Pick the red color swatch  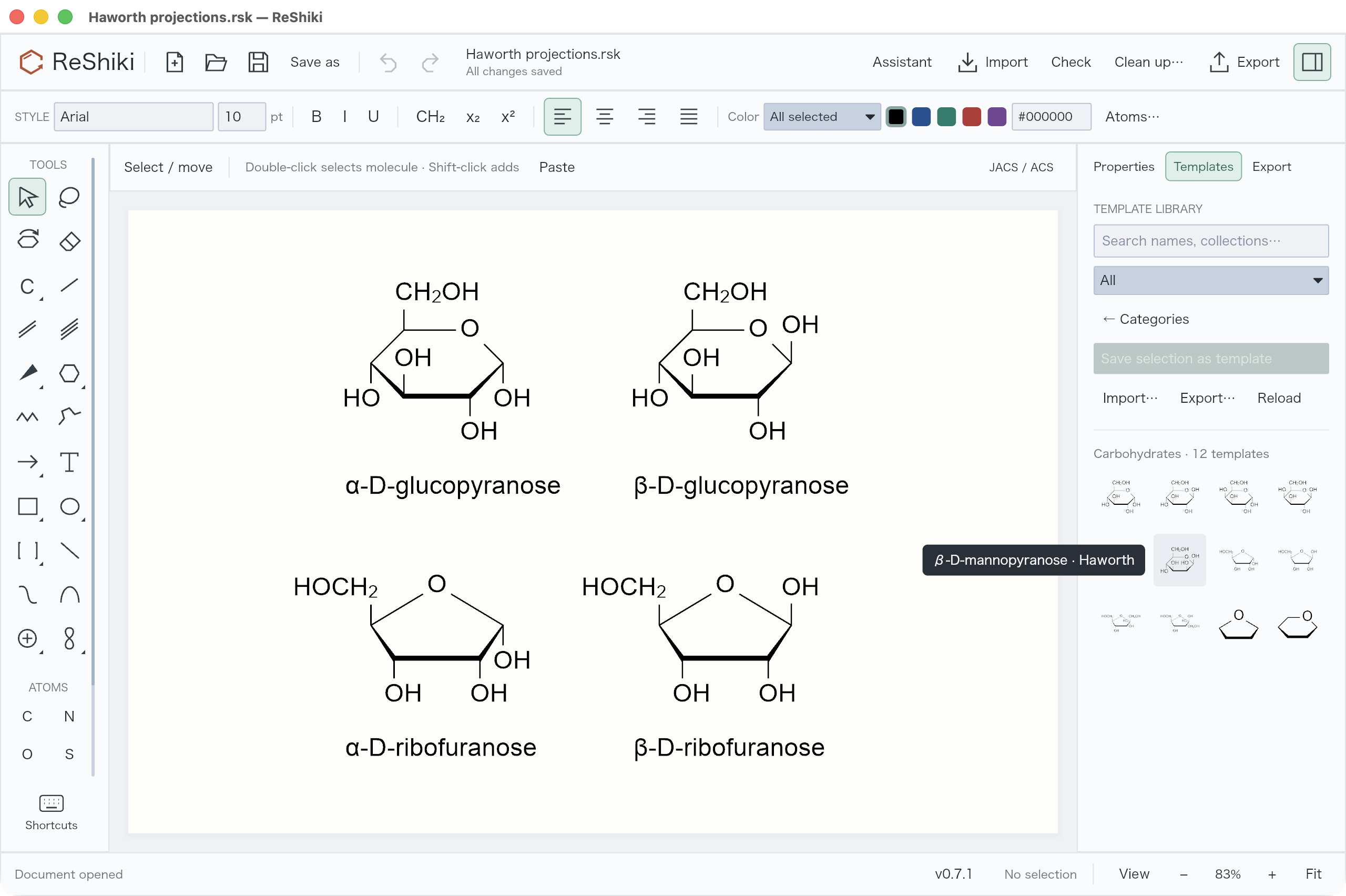[971, 117]
